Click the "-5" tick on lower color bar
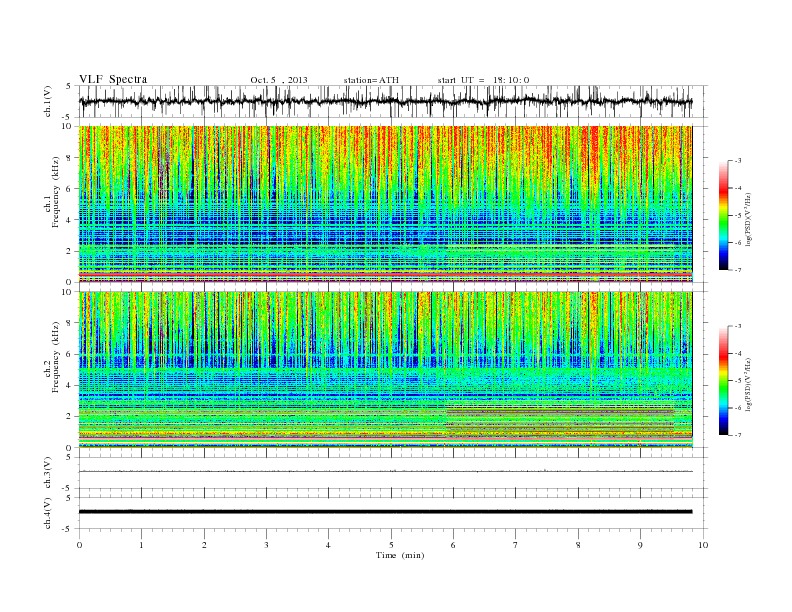This screenshot has height=612, width=792. coord(738,381)
